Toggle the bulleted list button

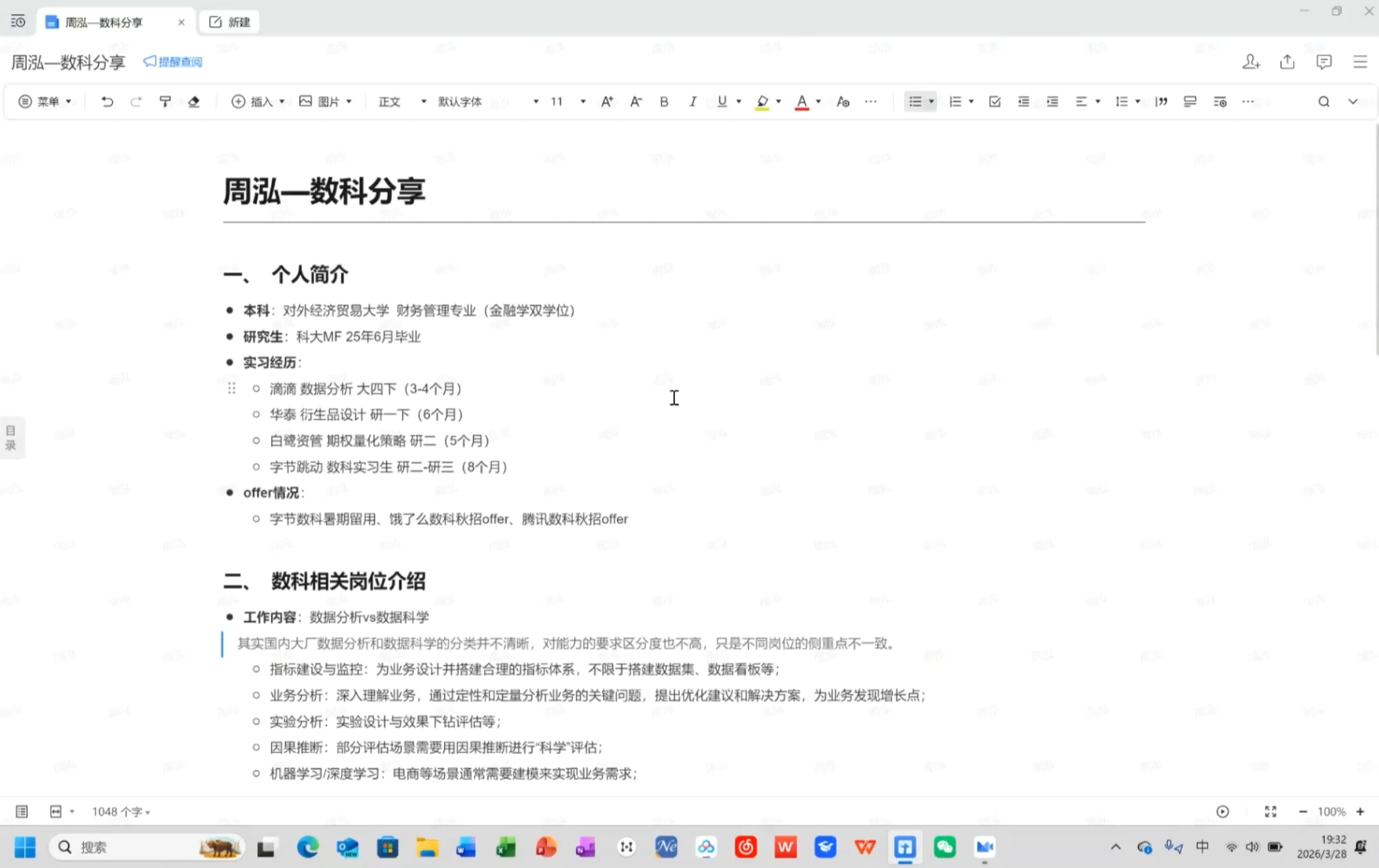click(915, 102)
